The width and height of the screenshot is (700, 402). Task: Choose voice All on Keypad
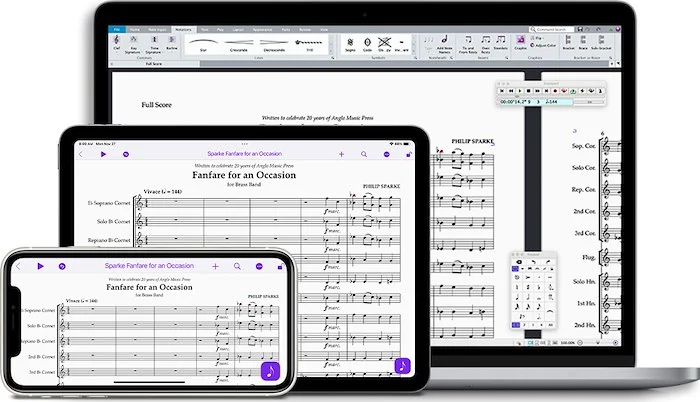point(550,325)
